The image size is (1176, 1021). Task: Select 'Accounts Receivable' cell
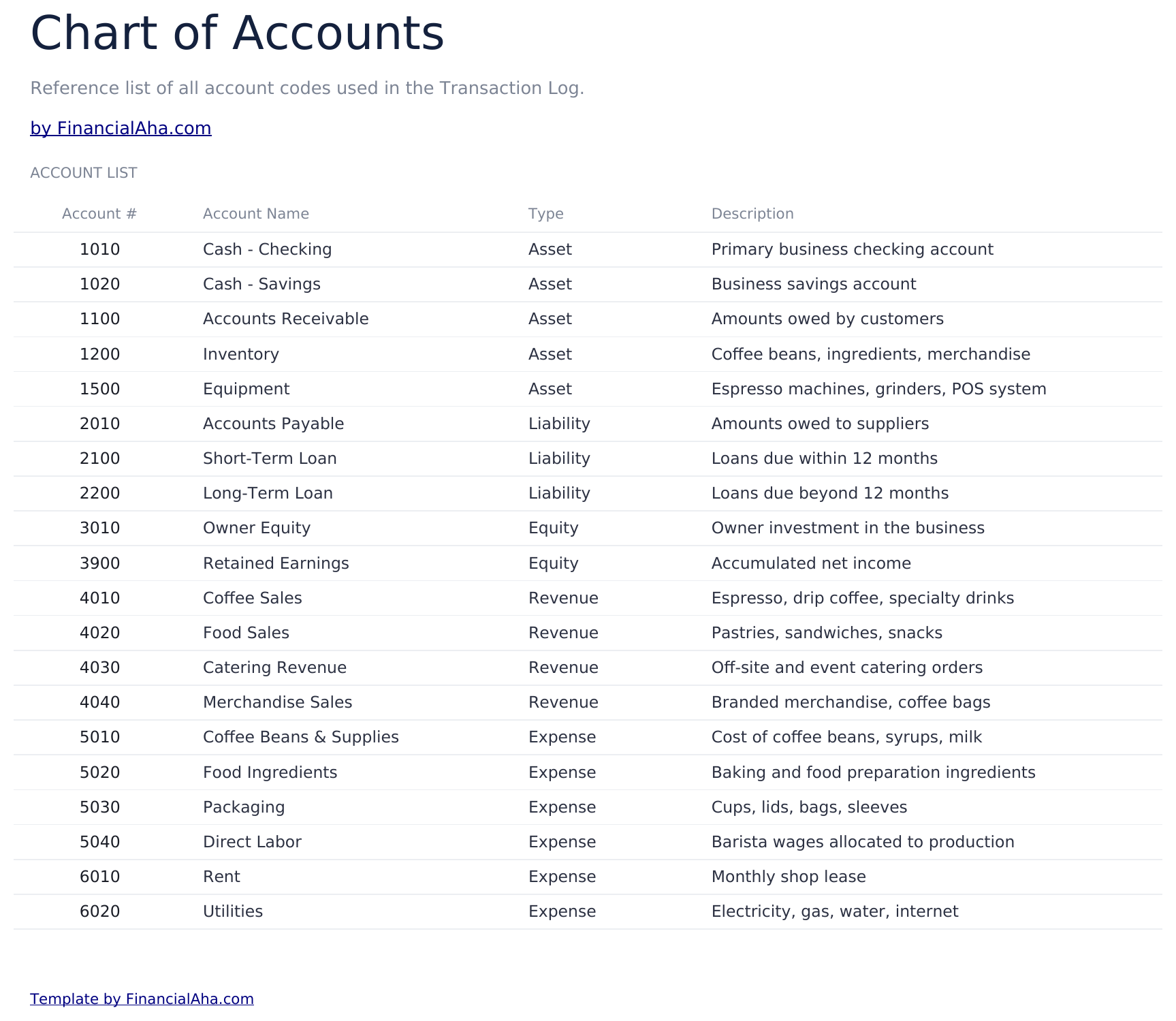(286, 319)
